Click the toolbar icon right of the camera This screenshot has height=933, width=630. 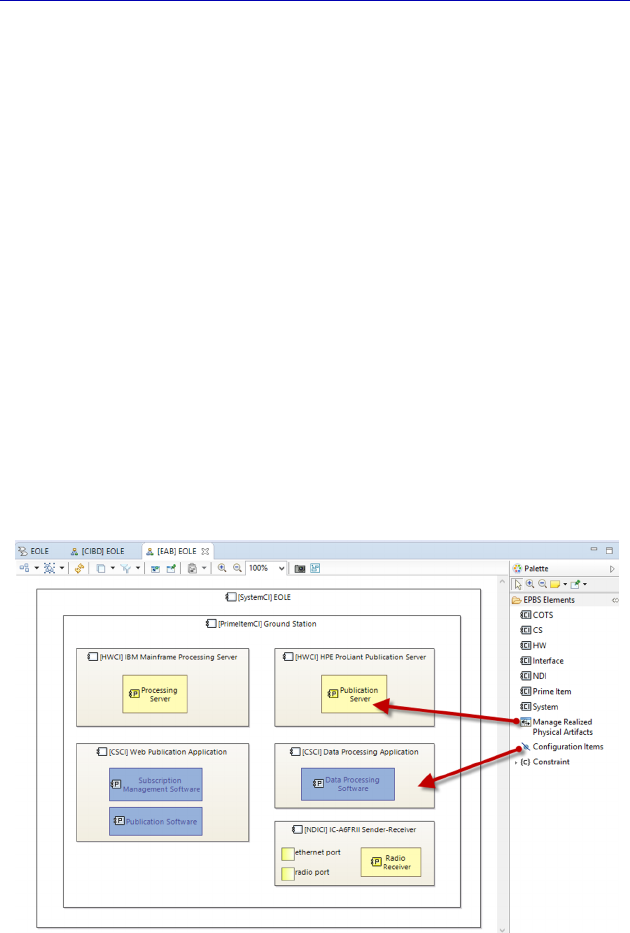[x=315, y=568]
